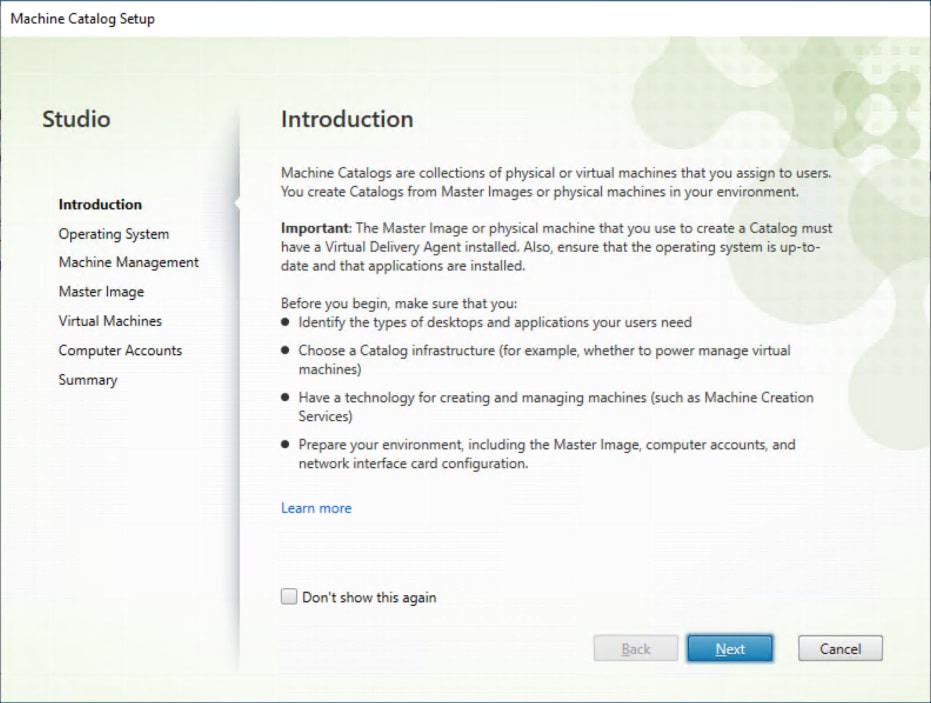Select the Introduction step in sidebar
This screenshot has height=703, width=931.
point(100,204)
